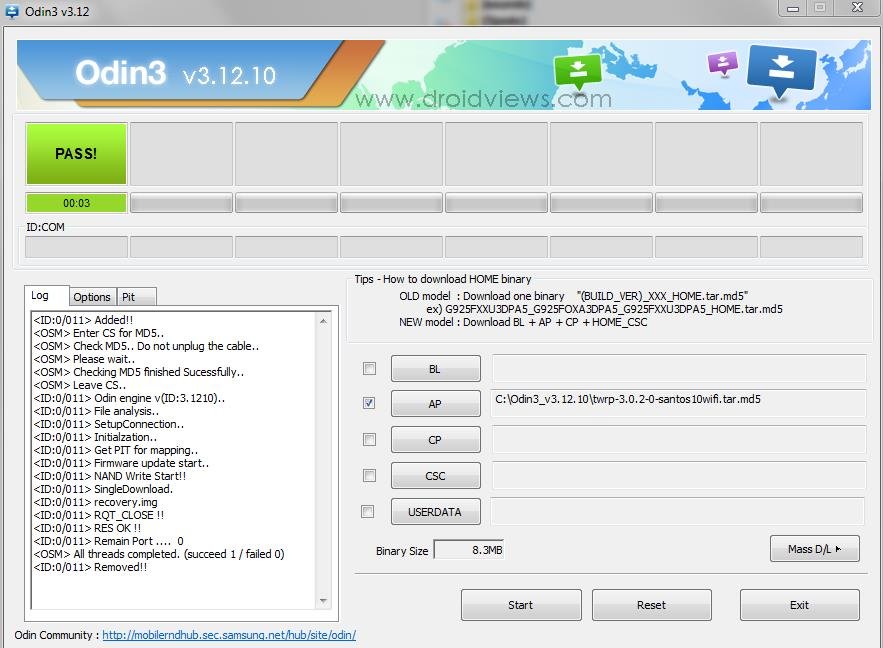Switch to the Log tab
Viewport: 883px width, 648px height.
[x=46, y=296]
